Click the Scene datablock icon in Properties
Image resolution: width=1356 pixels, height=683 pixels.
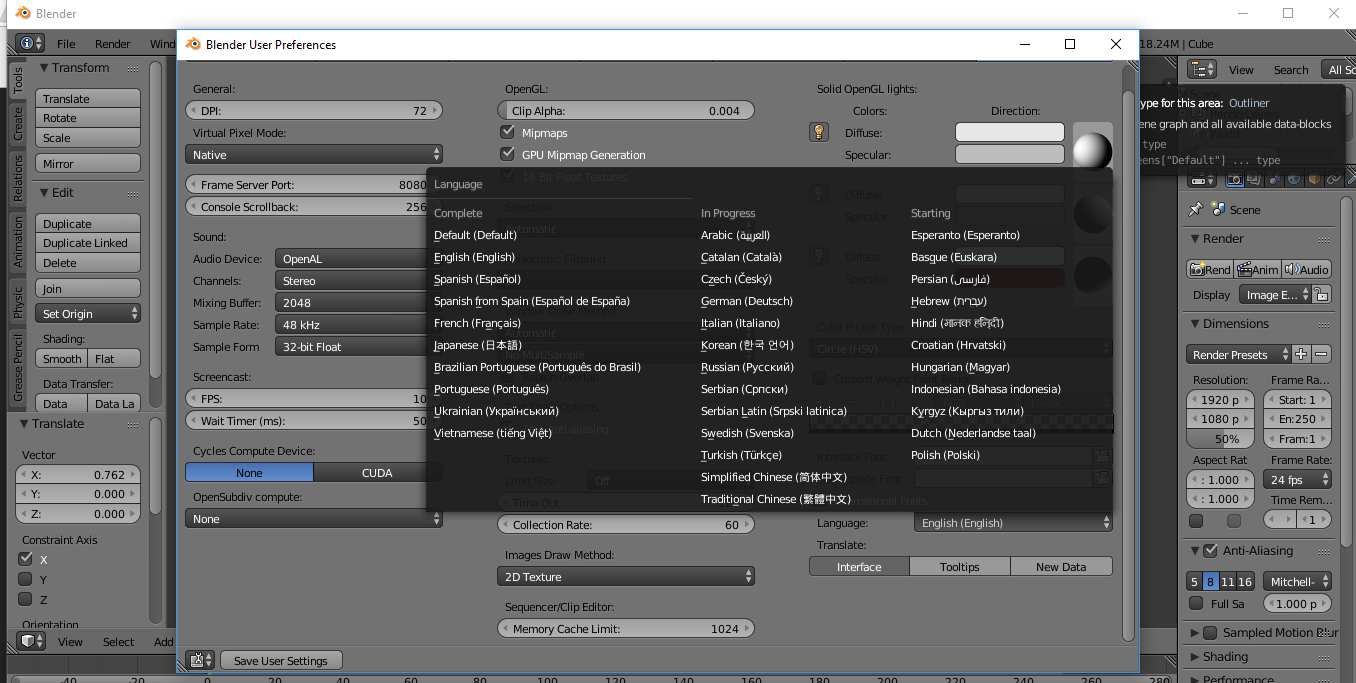[x=1217, y=209]
